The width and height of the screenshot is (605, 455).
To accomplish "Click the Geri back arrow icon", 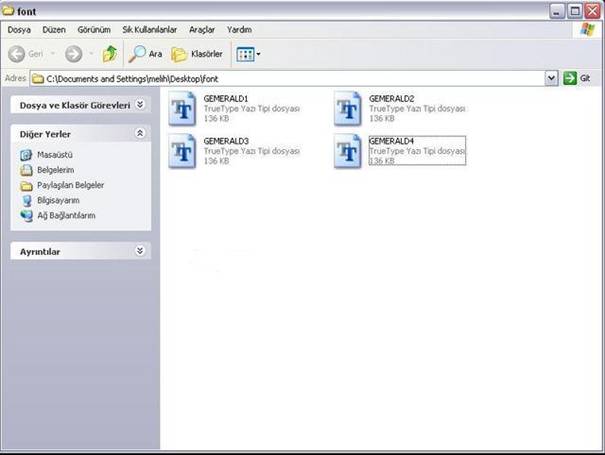I will click(17, 54).
